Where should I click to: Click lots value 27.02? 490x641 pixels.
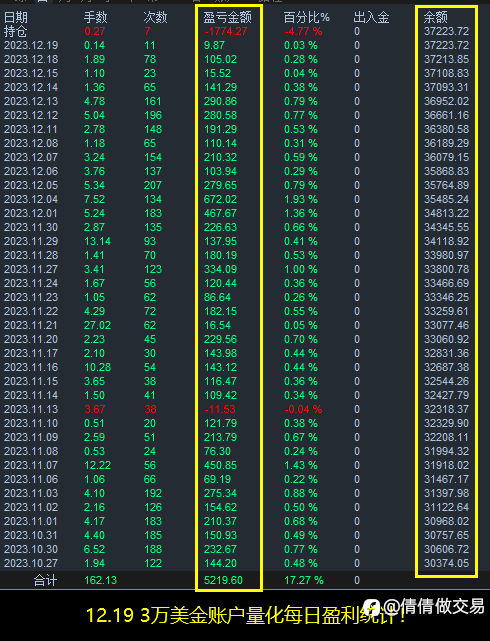click(x=97, y=325)
